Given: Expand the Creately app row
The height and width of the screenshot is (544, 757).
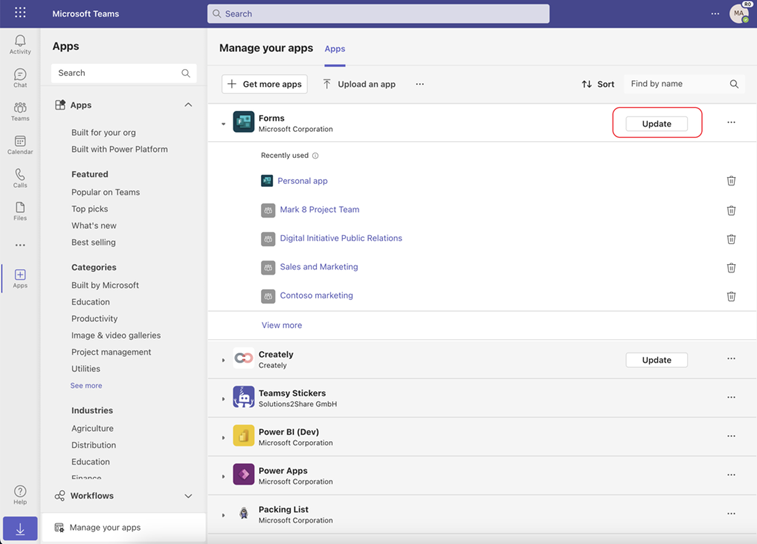Looking at the screenshot, I should tap(223, 360).
